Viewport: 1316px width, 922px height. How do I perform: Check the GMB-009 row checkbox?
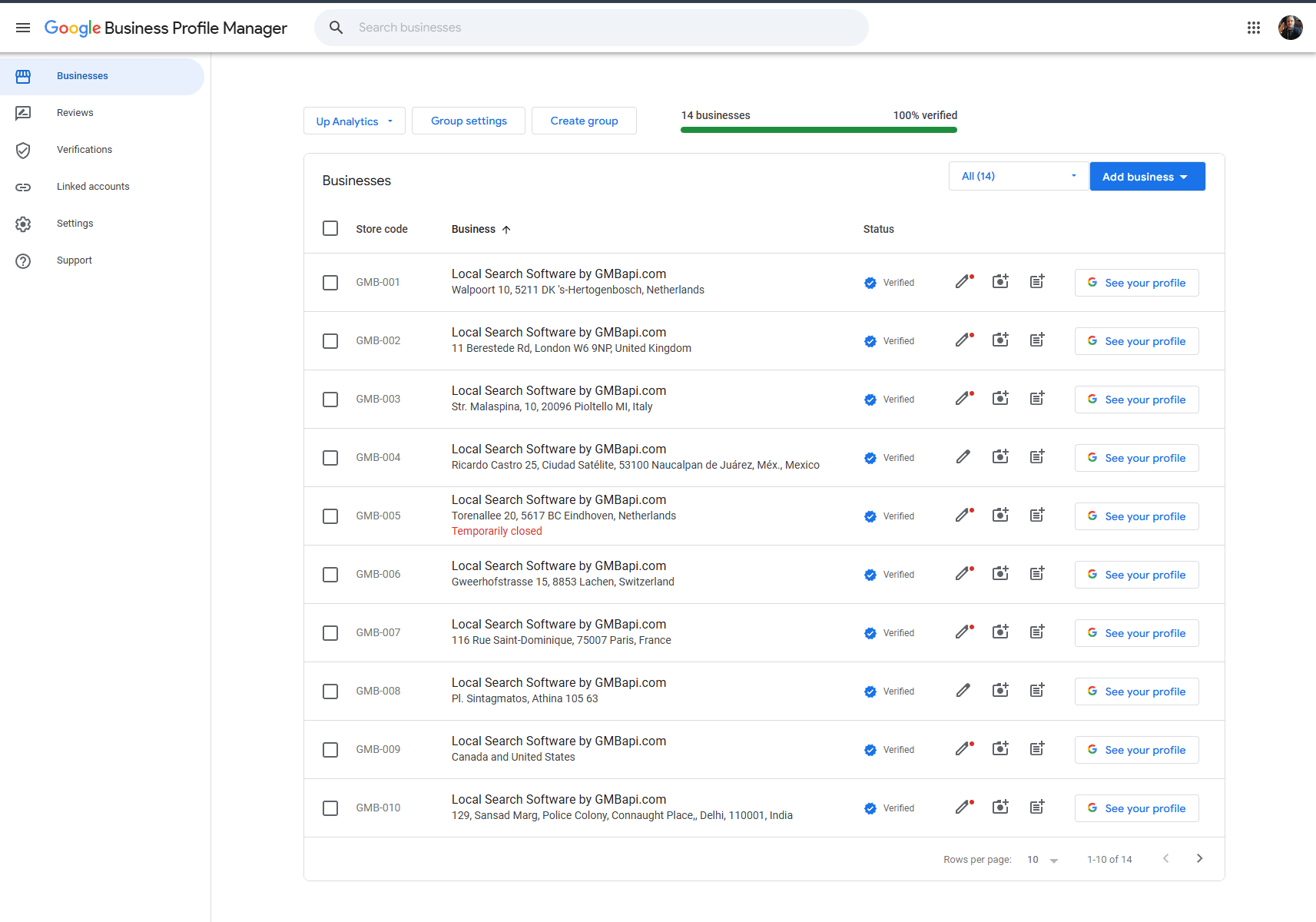tap(330, 750)
